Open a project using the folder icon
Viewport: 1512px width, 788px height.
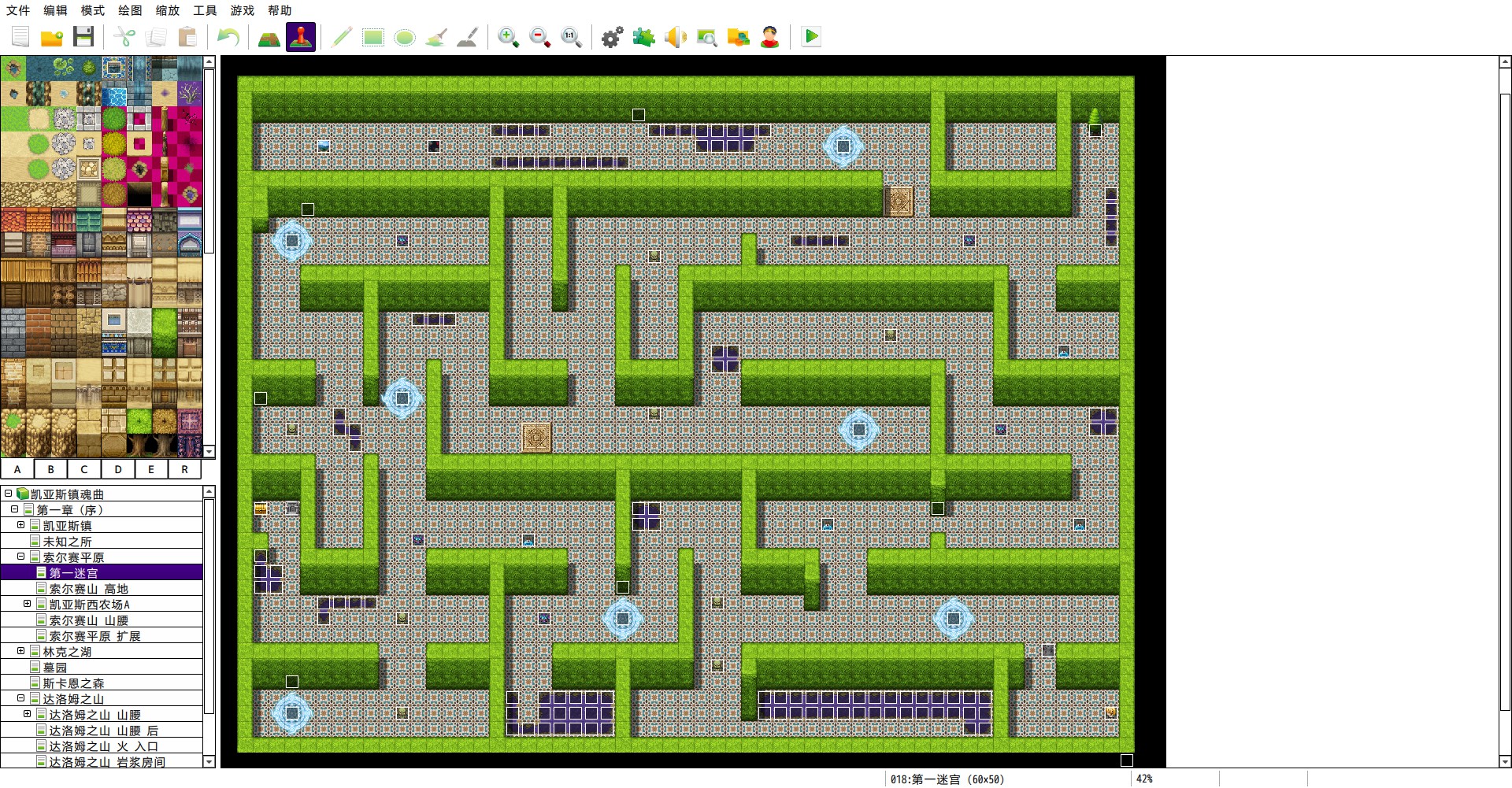(52, 37)
